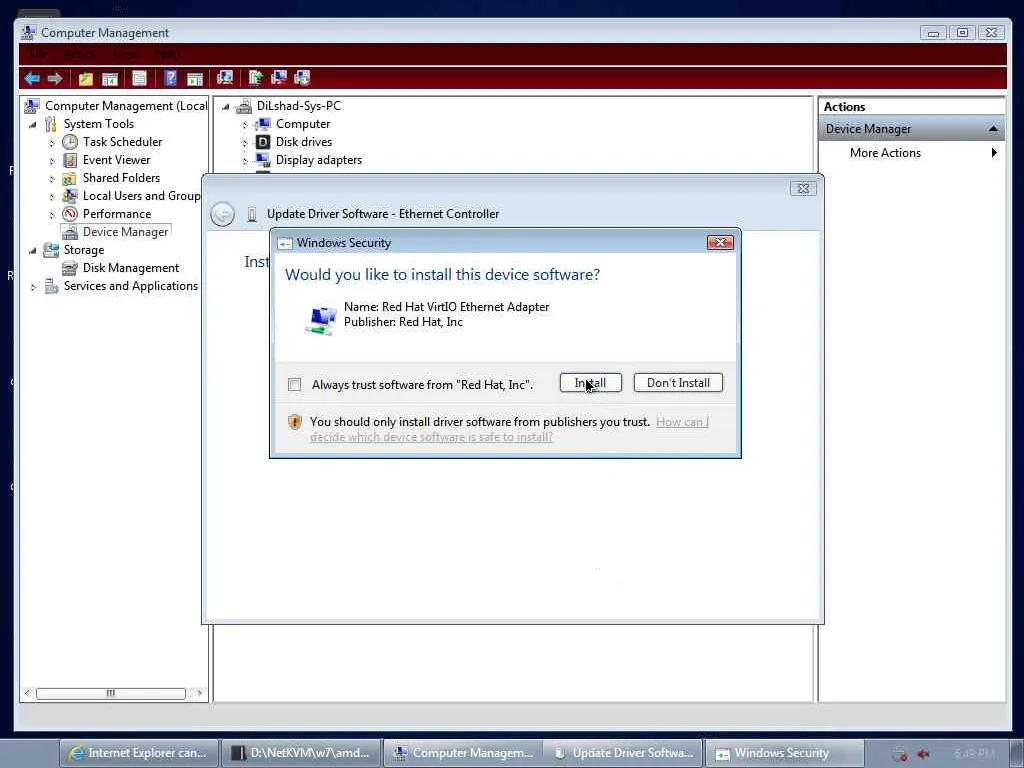This screenshot has width=1024, height=768.
Task: Close the Update Driver Software window
Action: click(803, 189)
